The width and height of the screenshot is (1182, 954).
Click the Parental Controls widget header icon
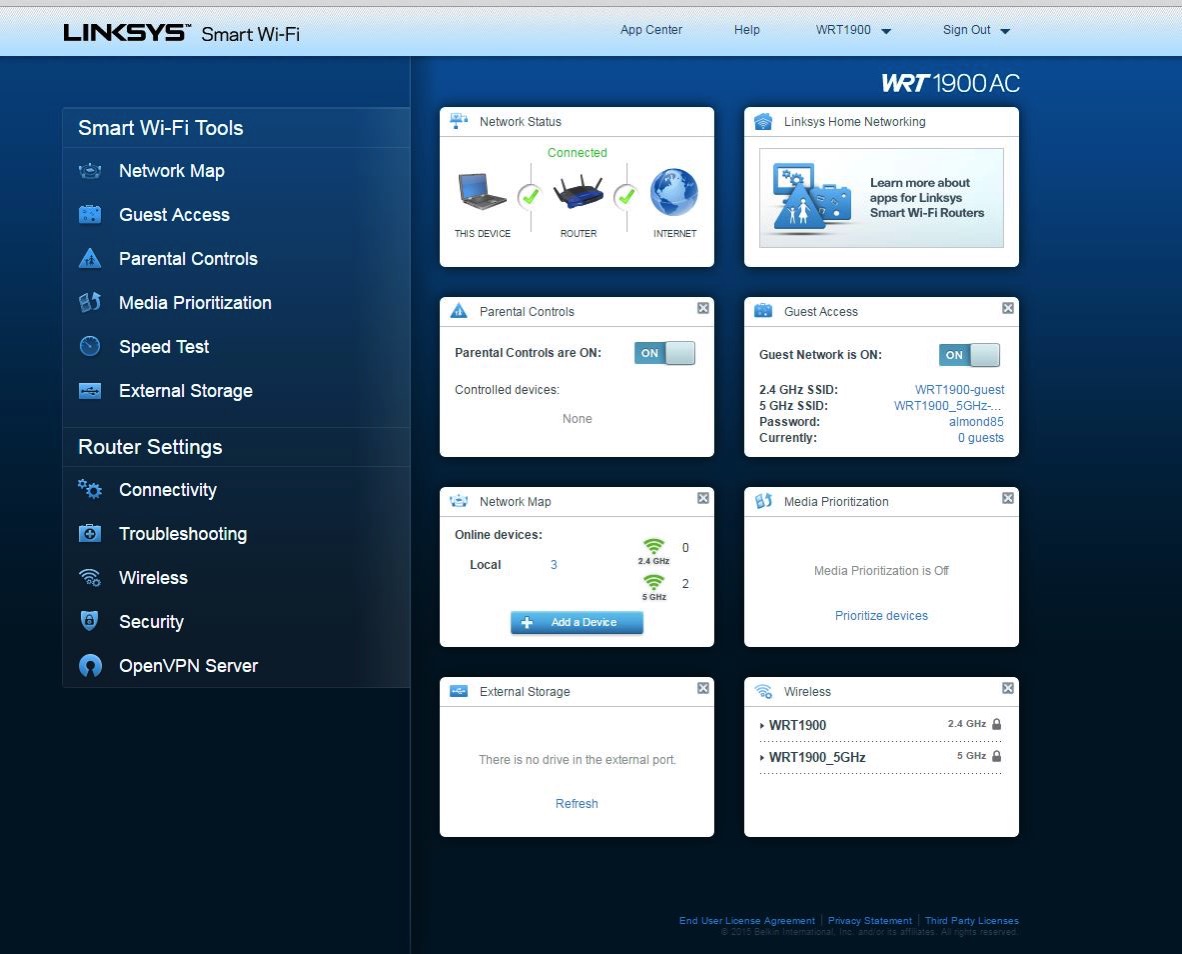point(458,311)
